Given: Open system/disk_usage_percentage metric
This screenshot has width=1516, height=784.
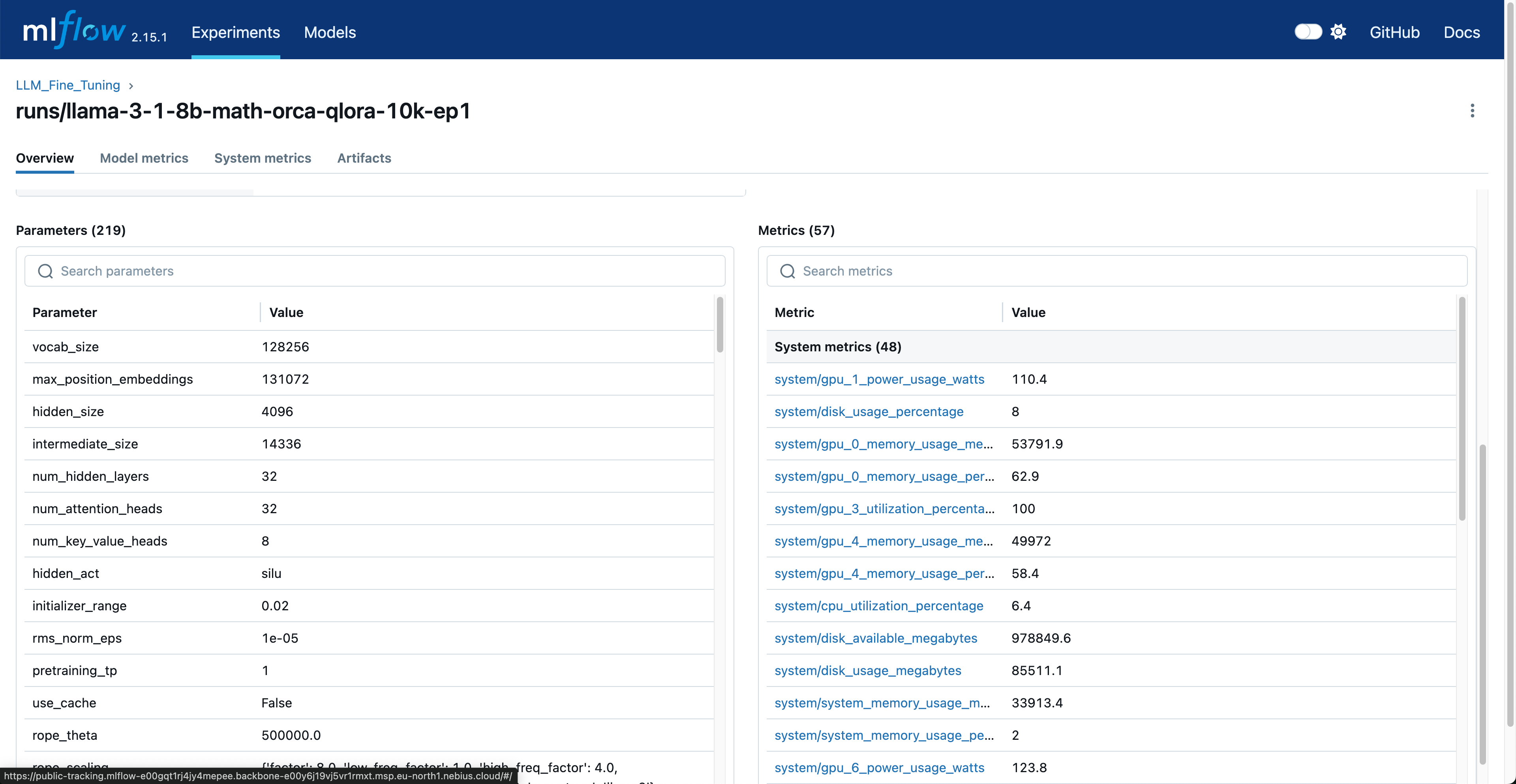Looking at the screenshot, I should point(869,411).
